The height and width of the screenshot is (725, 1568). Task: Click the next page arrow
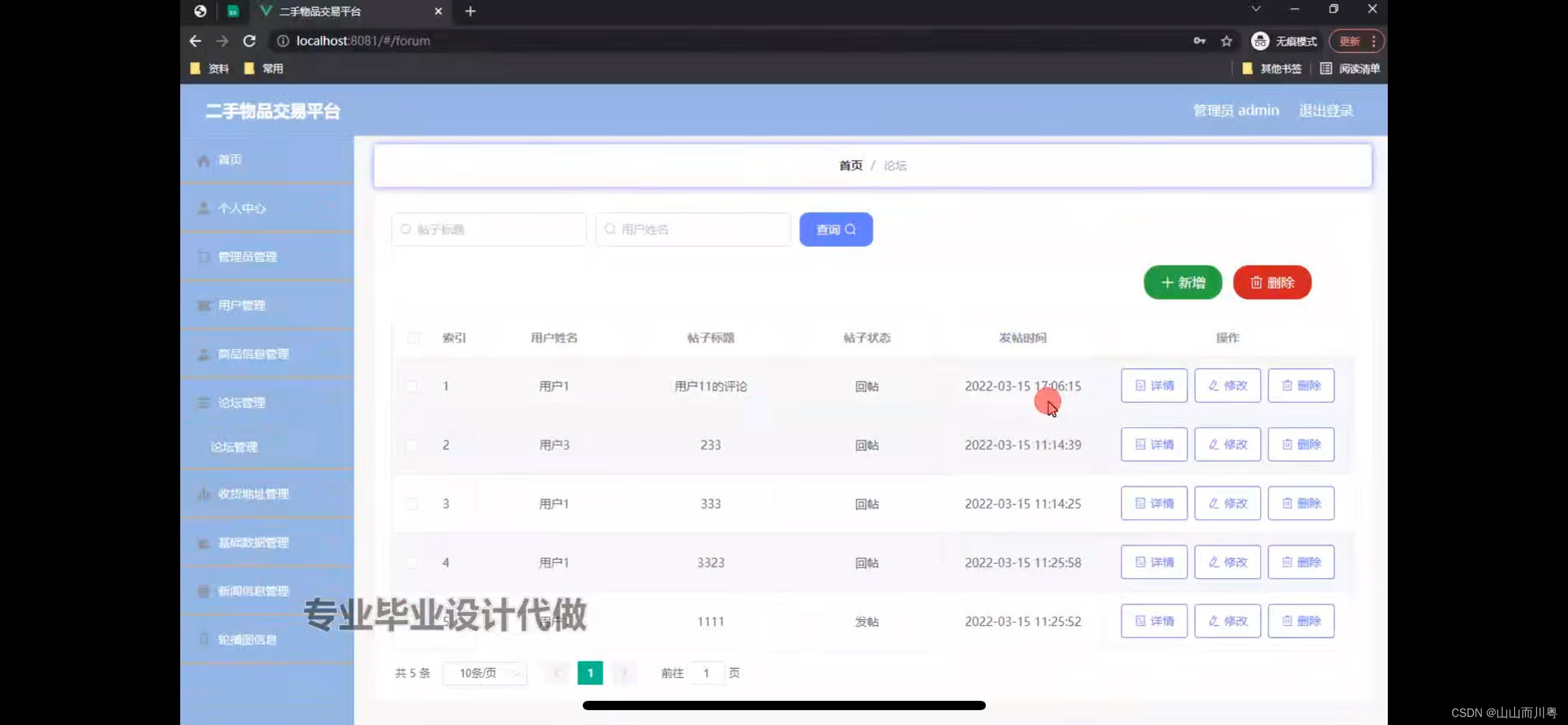click(624, 673)
